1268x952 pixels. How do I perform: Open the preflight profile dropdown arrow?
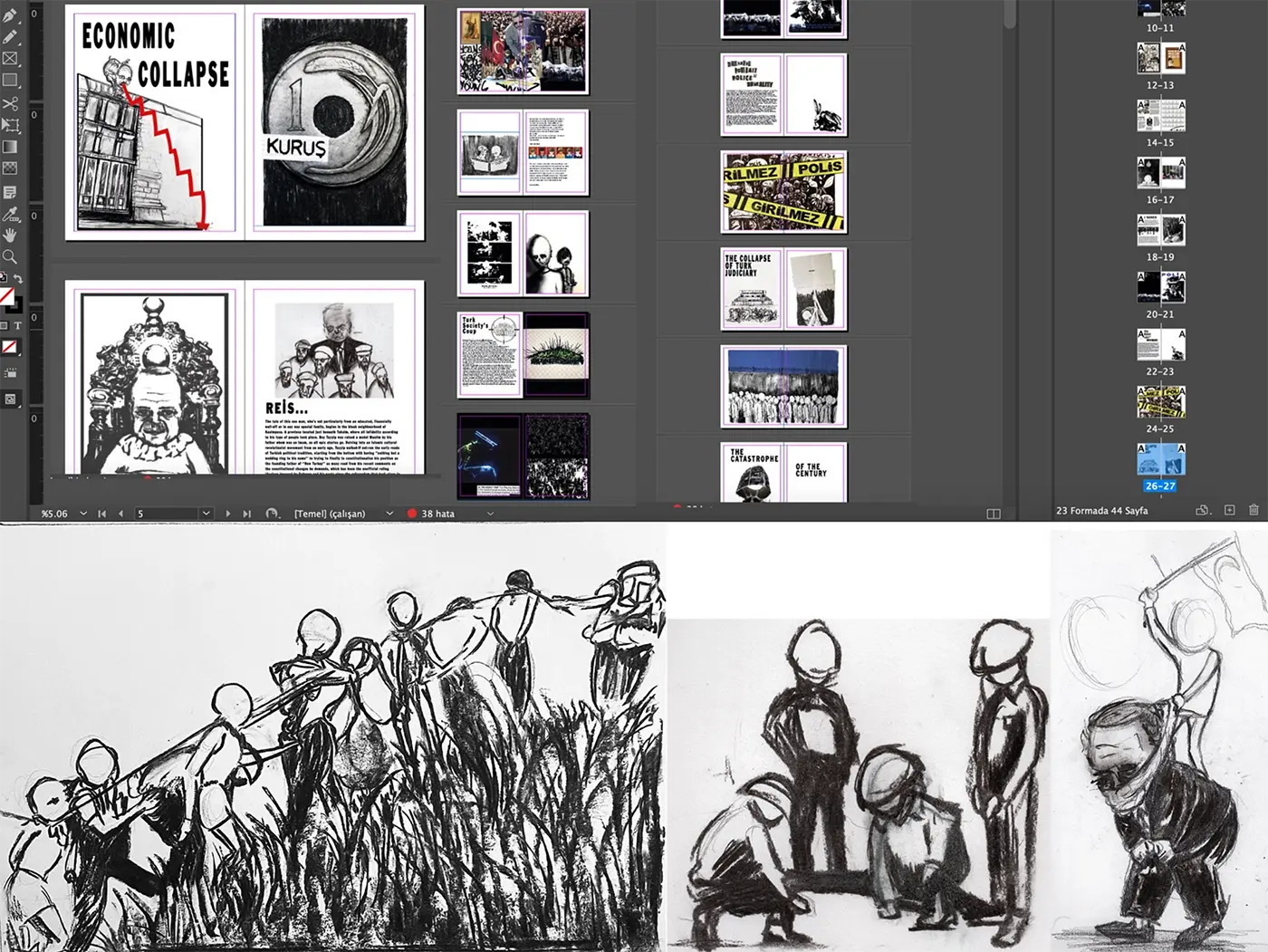[389, 514]
